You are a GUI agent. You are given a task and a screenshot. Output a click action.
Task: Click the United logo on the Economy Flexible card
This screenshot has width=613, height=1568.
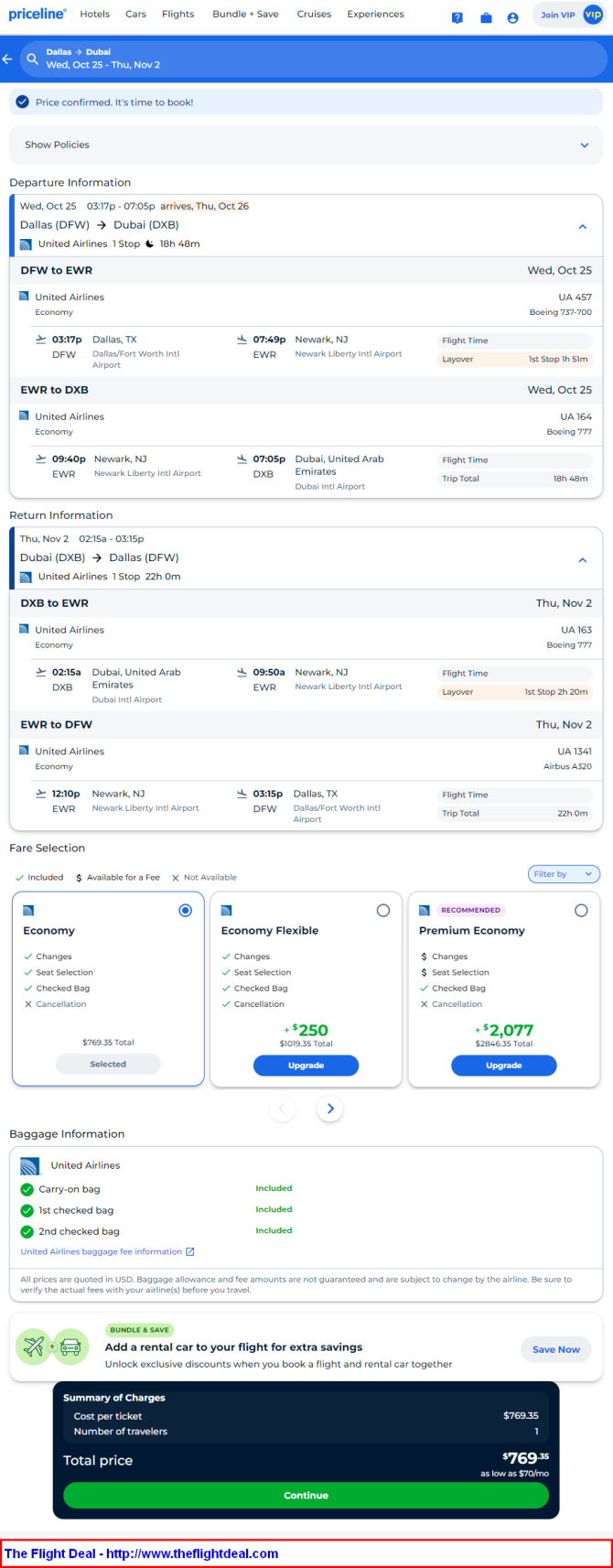[x=226, y=911]
